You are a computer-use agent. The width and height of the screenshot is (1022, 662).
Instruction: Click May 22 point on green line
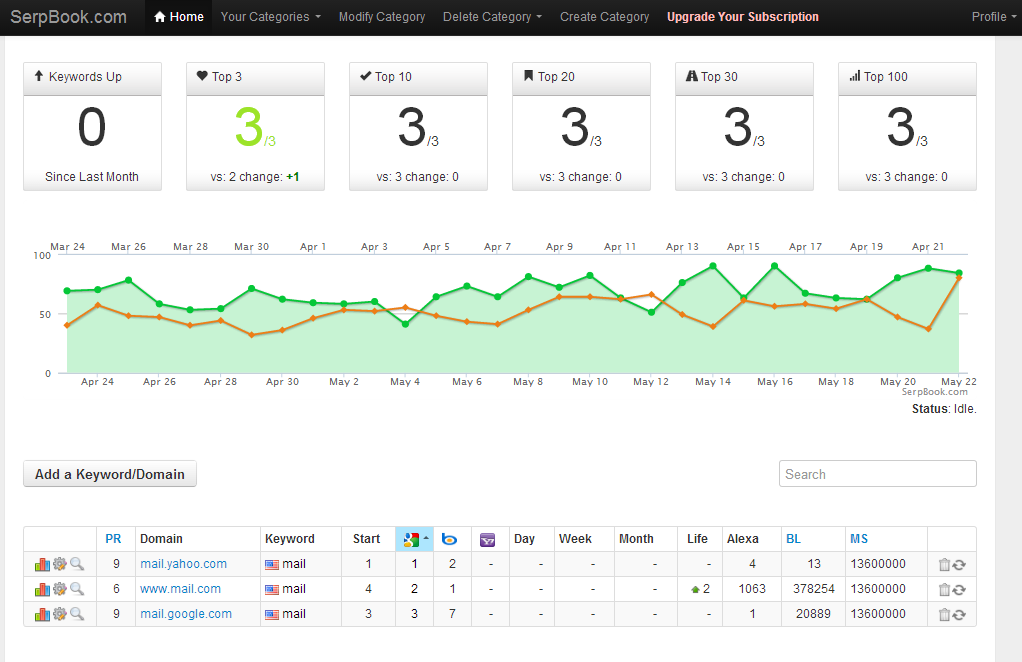959,273
